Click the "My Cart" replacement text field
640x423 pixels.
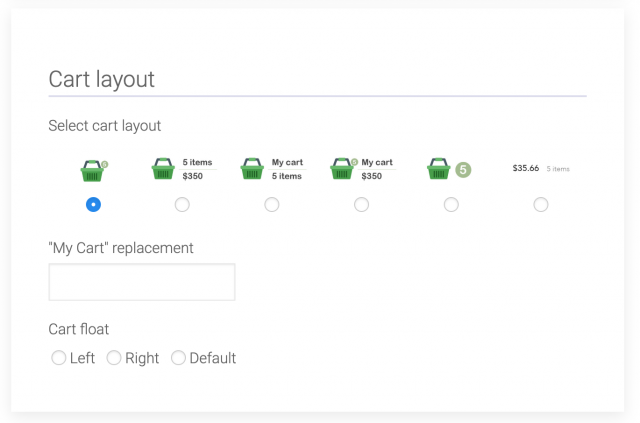(142, 282)
